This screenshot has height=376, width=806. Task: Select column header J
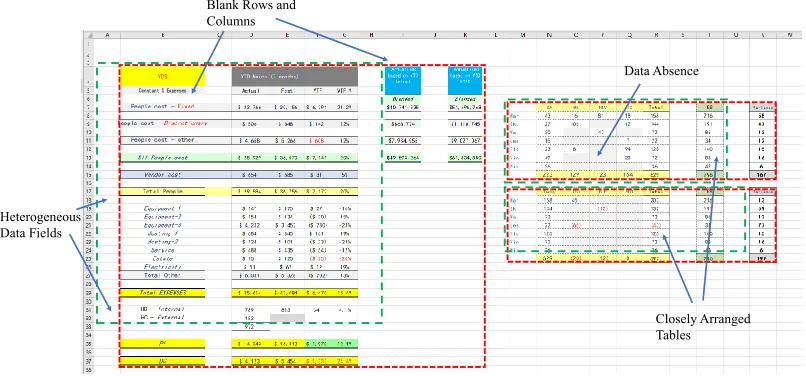click(x=434, y=35)
